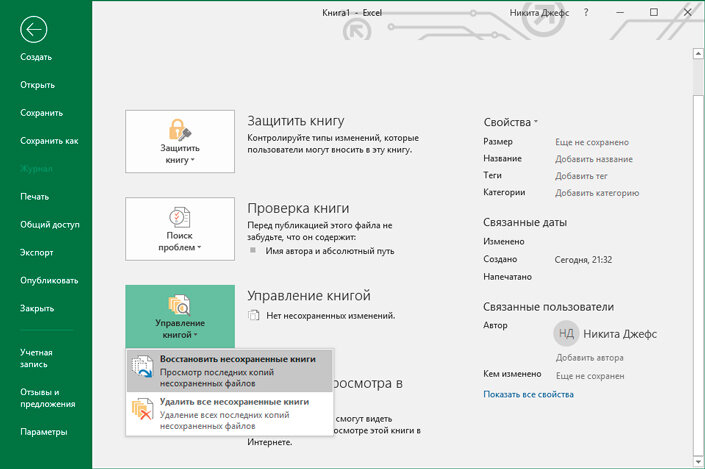705x469 pixels.
Task: Open the Создать menu item
Action: click(36, 57)
